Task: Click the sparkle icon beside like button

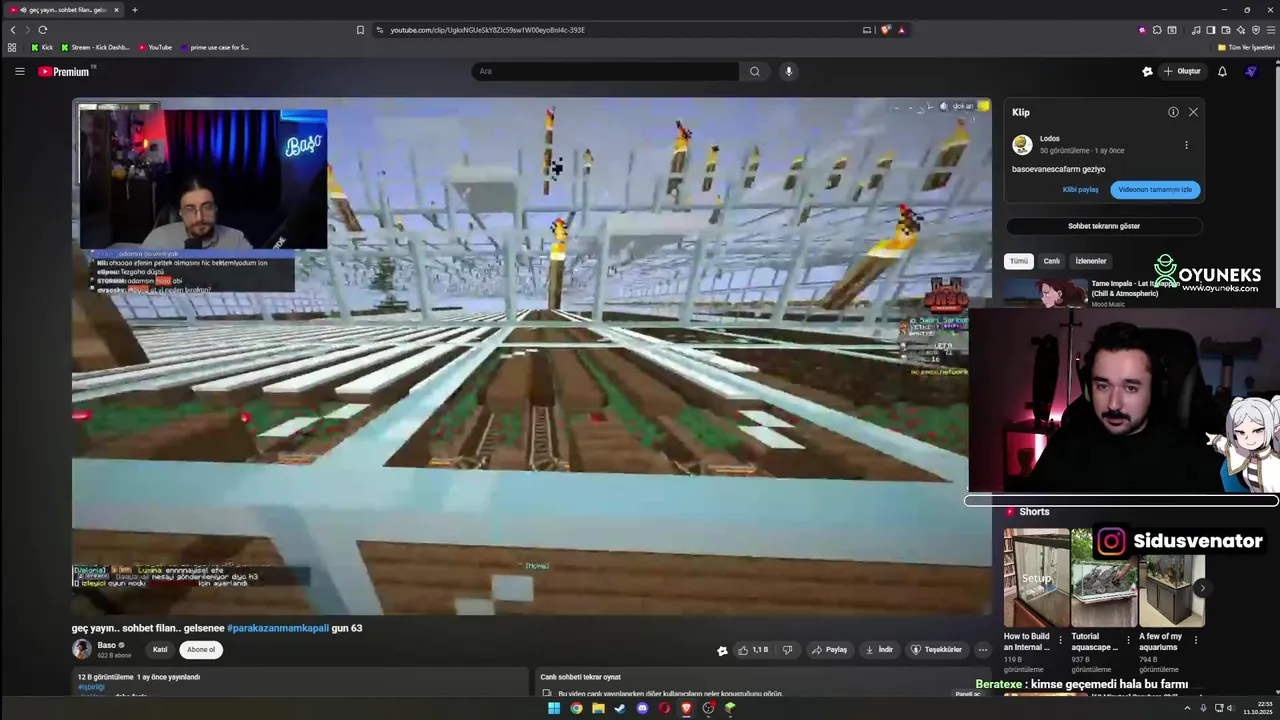Action: [x=722, y=650]
